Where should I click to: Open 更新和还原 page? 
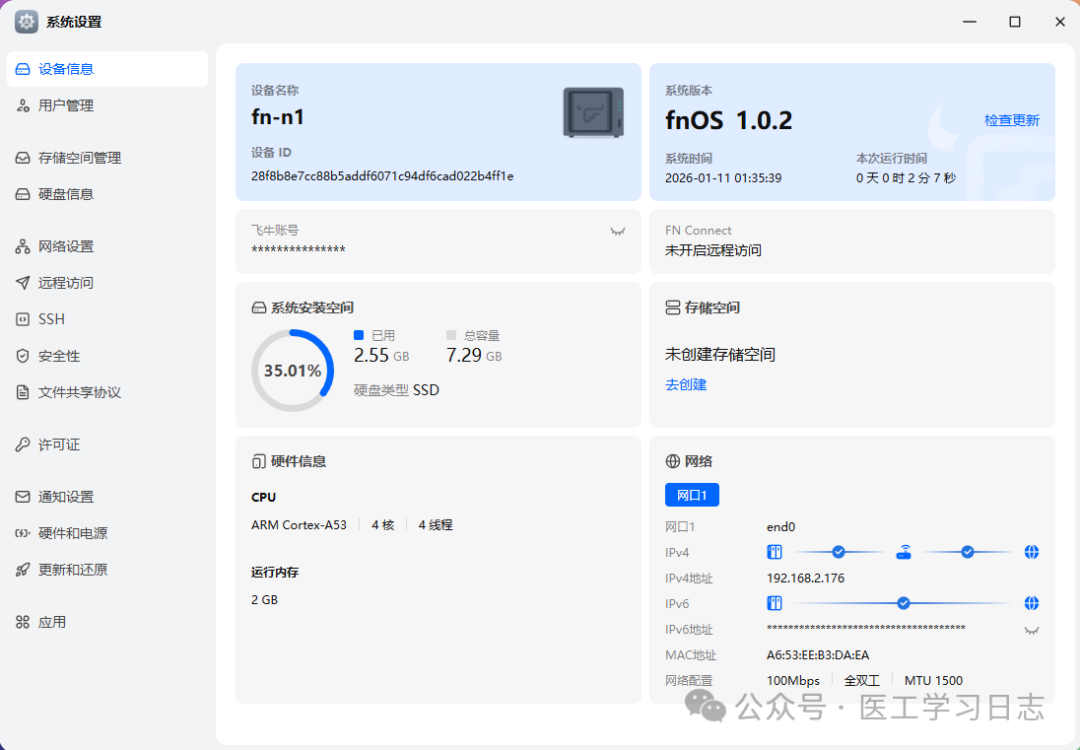point(73,569)
